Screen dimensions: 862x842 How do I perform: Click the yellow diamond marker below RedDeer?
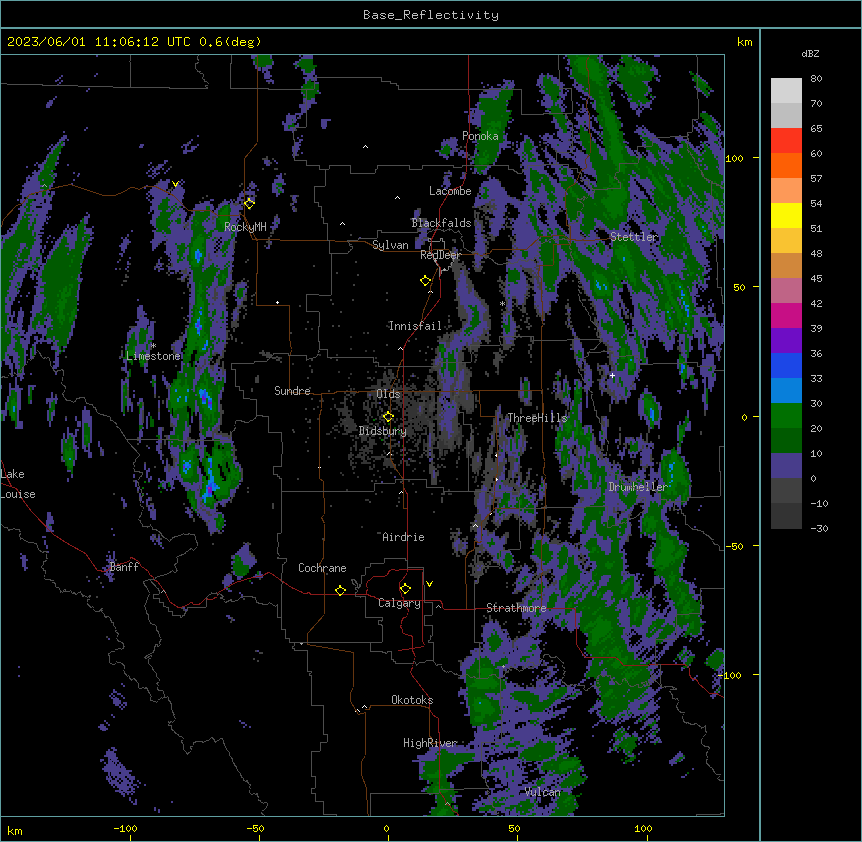tap(425, 281)
